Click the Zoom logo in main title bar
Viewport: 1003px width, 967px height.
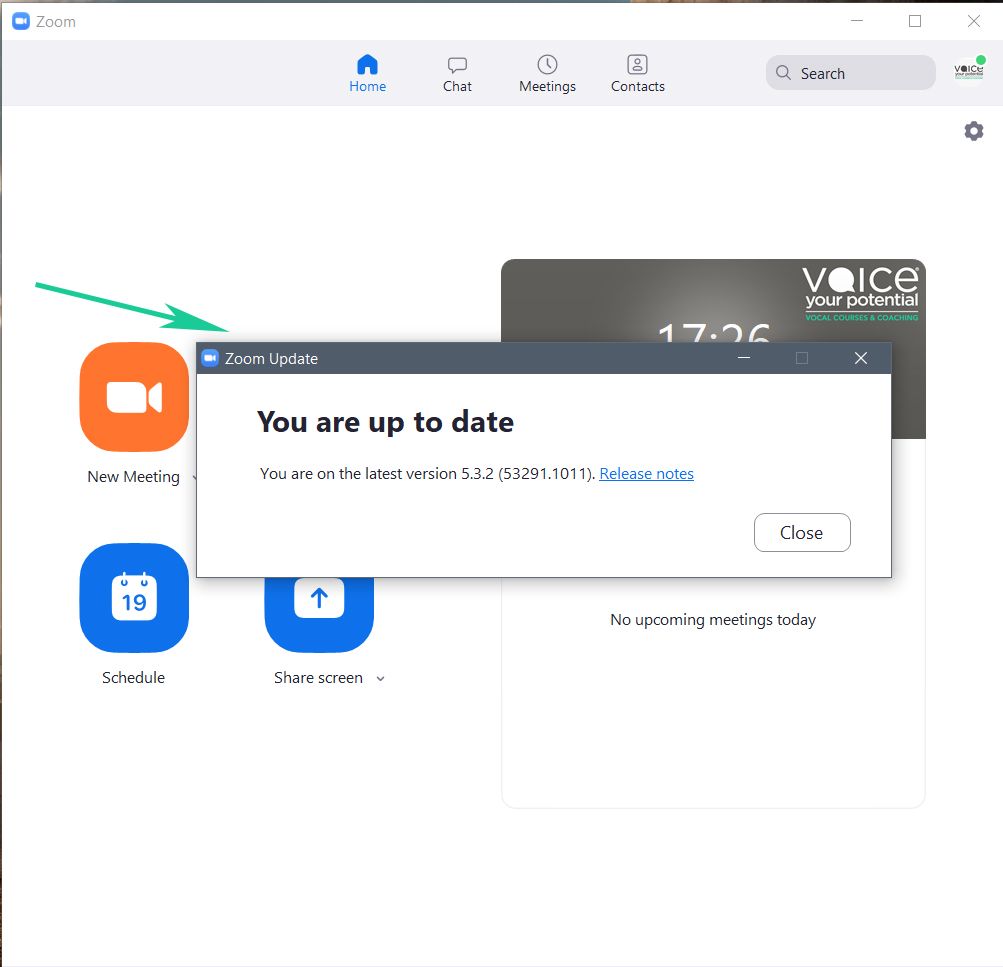click(x=21, y=21)
